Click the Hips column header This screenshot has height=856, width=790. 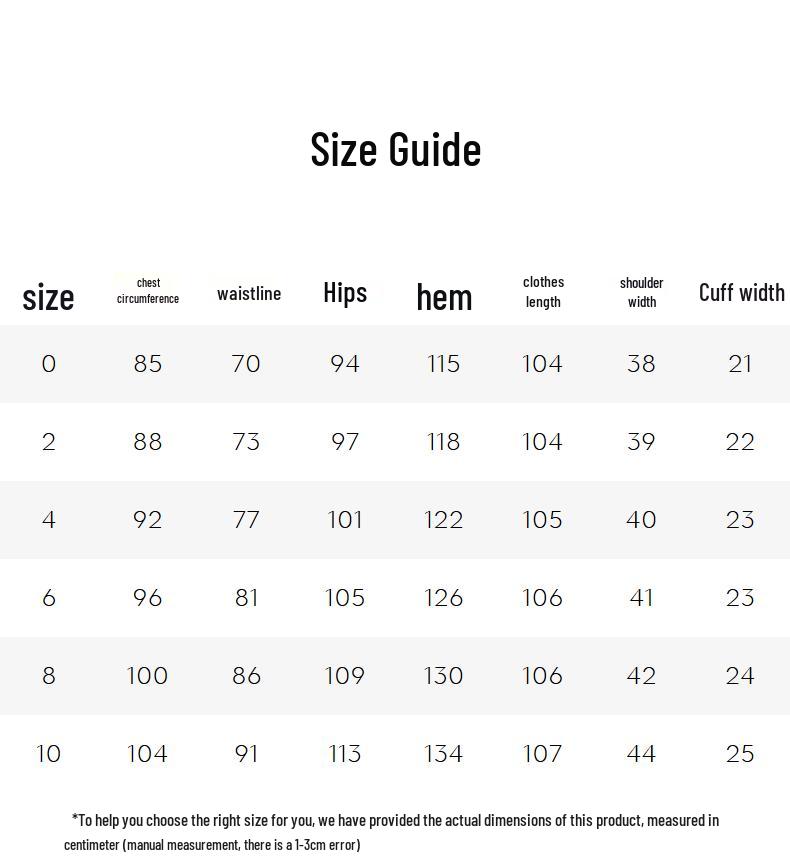345,292
